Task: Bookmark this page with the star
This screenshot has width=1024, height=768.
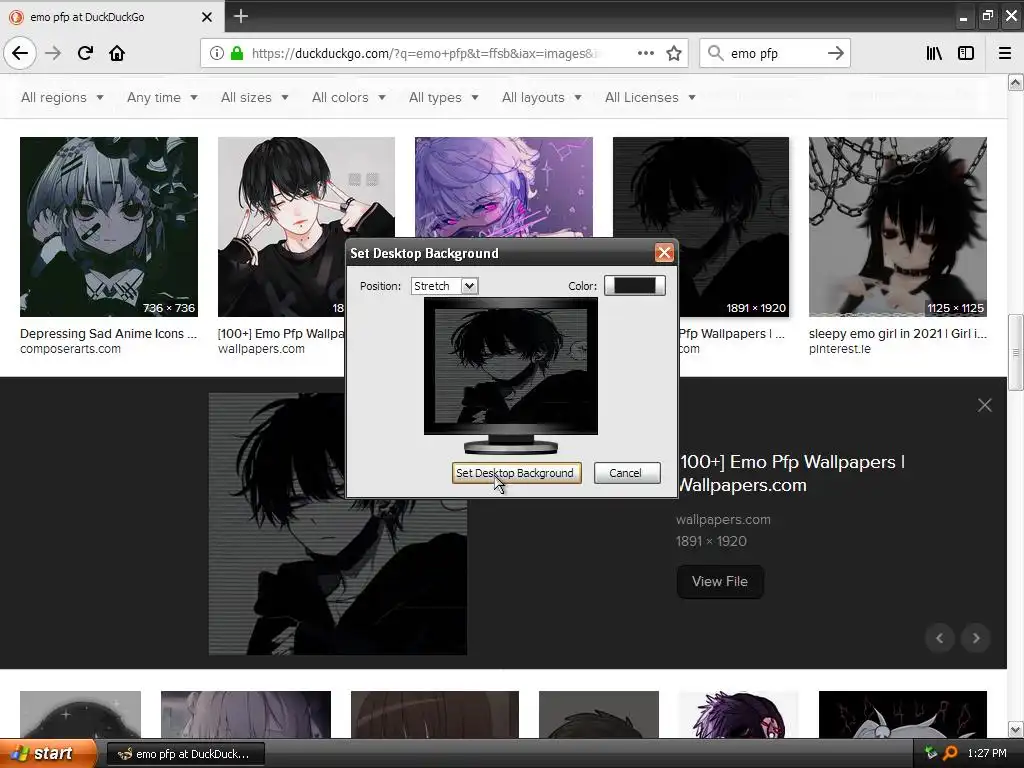Action: point(674,54)
